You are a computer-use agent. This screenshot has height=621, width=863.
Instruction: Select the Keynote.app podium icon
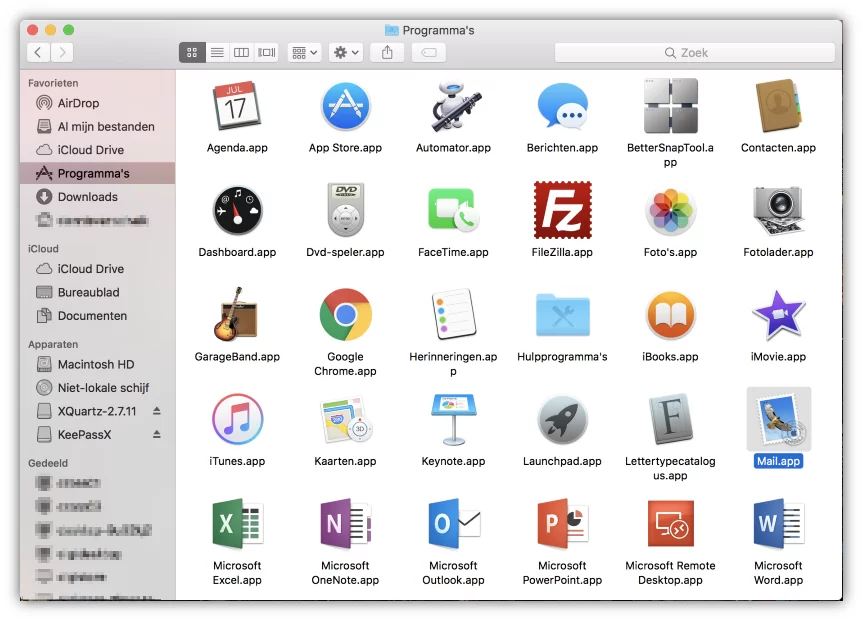[454, 419]
